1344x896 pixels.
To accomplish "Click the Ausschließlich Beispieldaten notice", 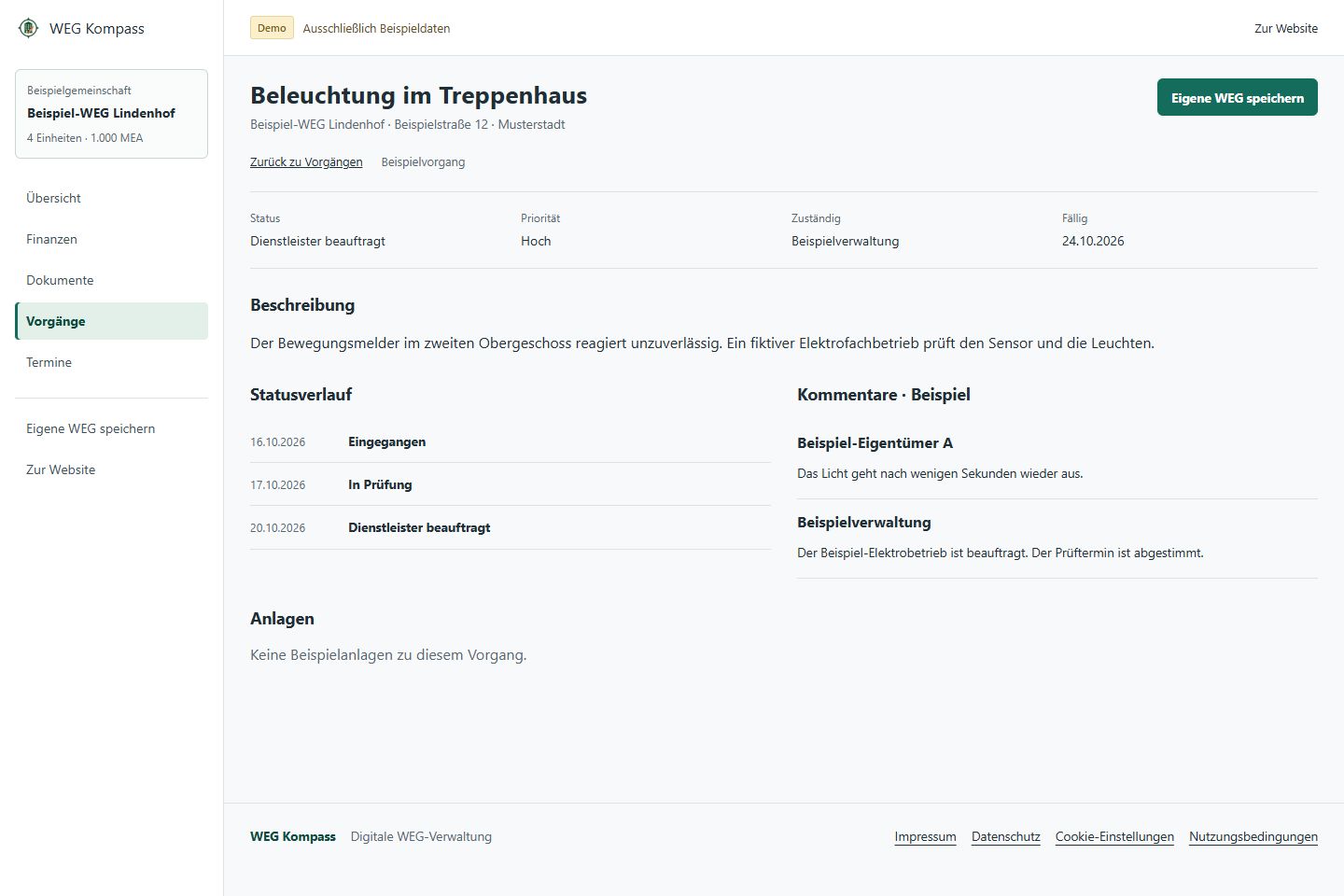I will pyautogui.click(x=376, y=28).
